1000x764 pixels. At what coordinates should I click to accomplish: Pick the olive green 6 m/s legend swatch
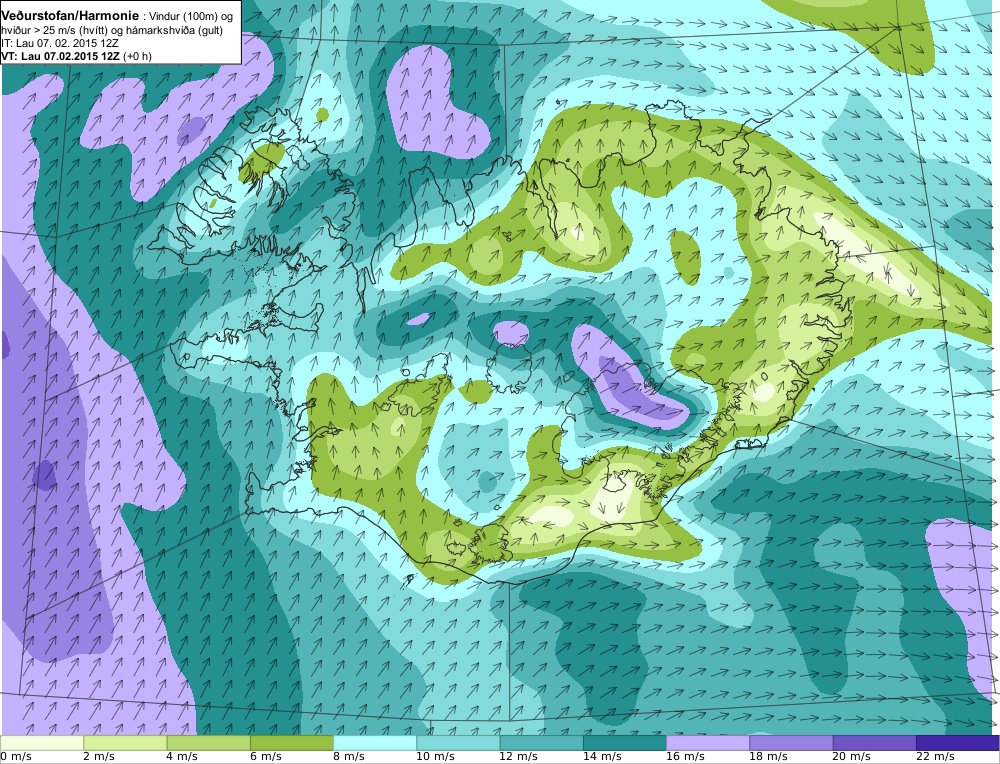pyautogui.click(x=291, y=743)
